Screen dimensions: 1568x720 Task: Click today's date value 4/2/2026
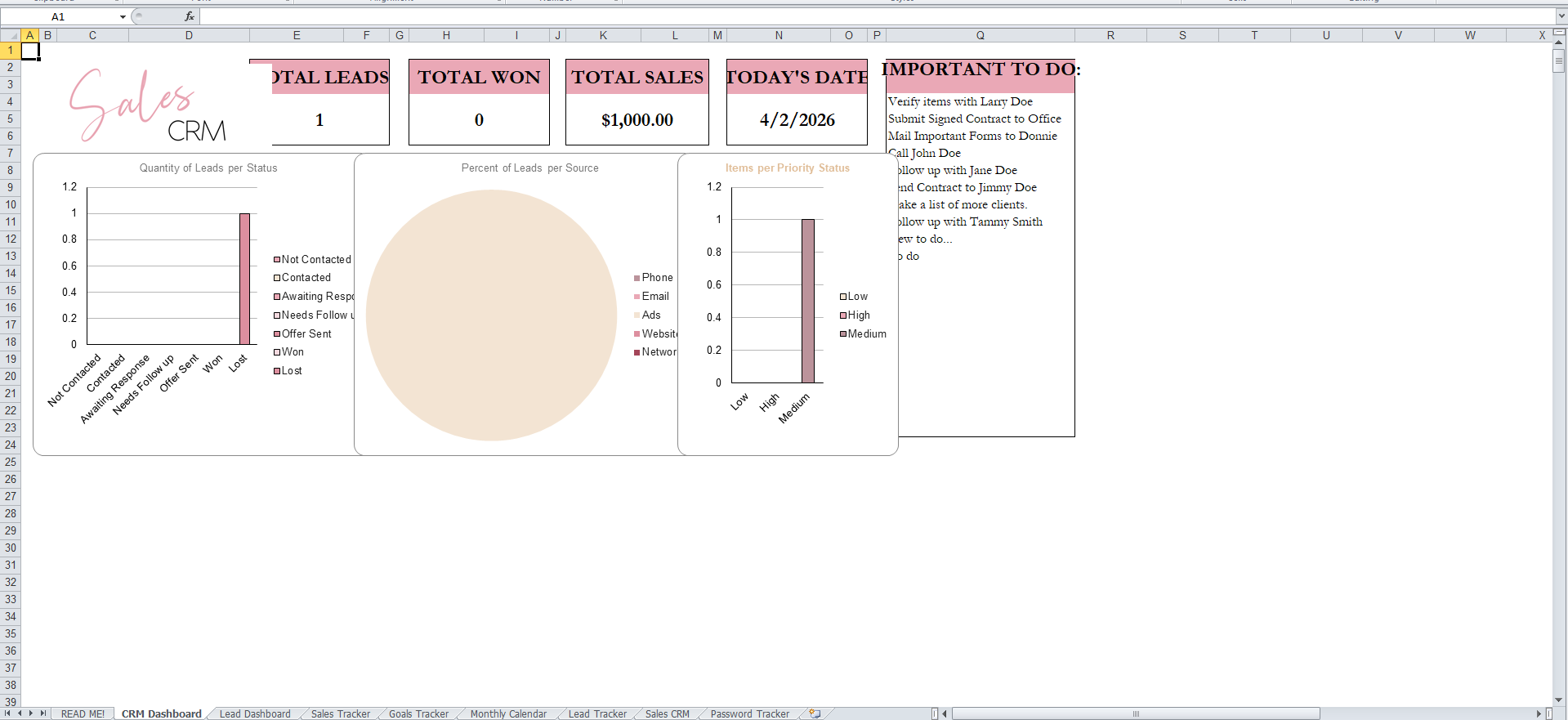tap(797, 120)
